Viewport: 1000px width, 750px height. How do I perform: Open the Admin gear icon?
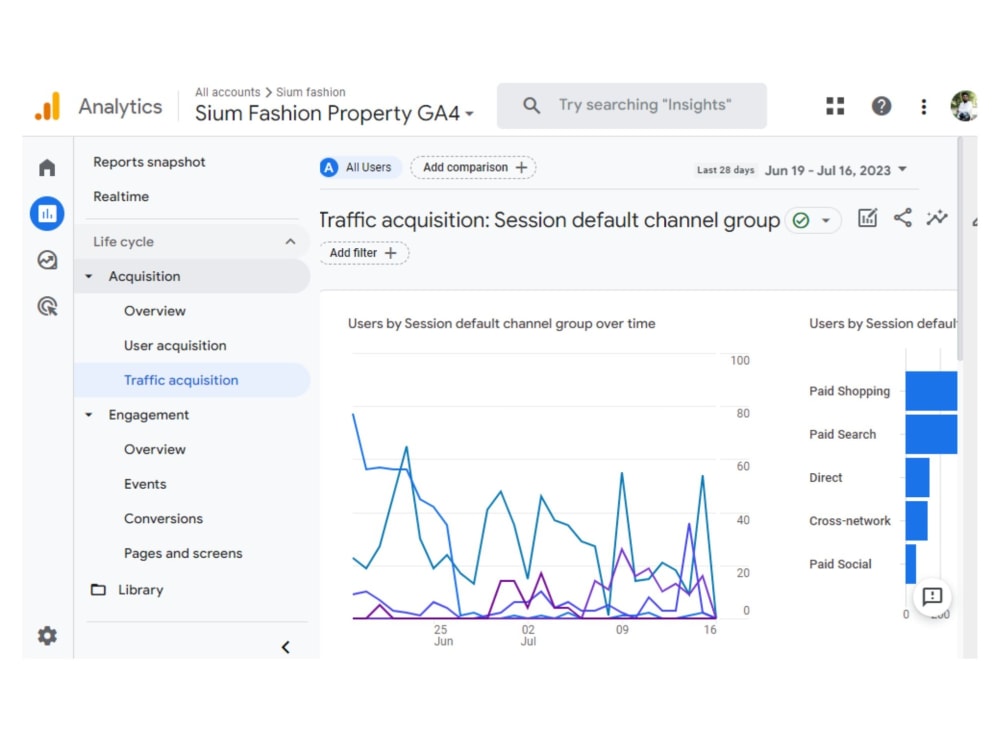pyautogui.click(x=47, y=636)
